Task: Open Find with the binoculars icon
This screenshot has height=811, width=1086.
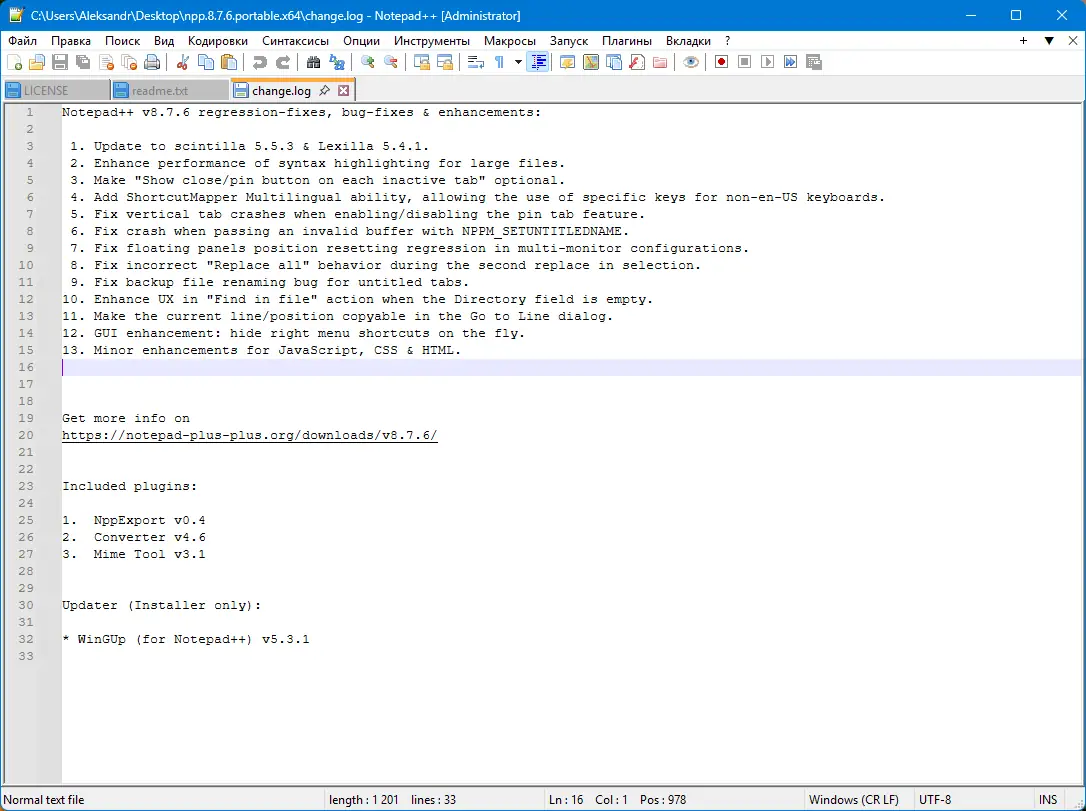Action: tap(314, 62)
